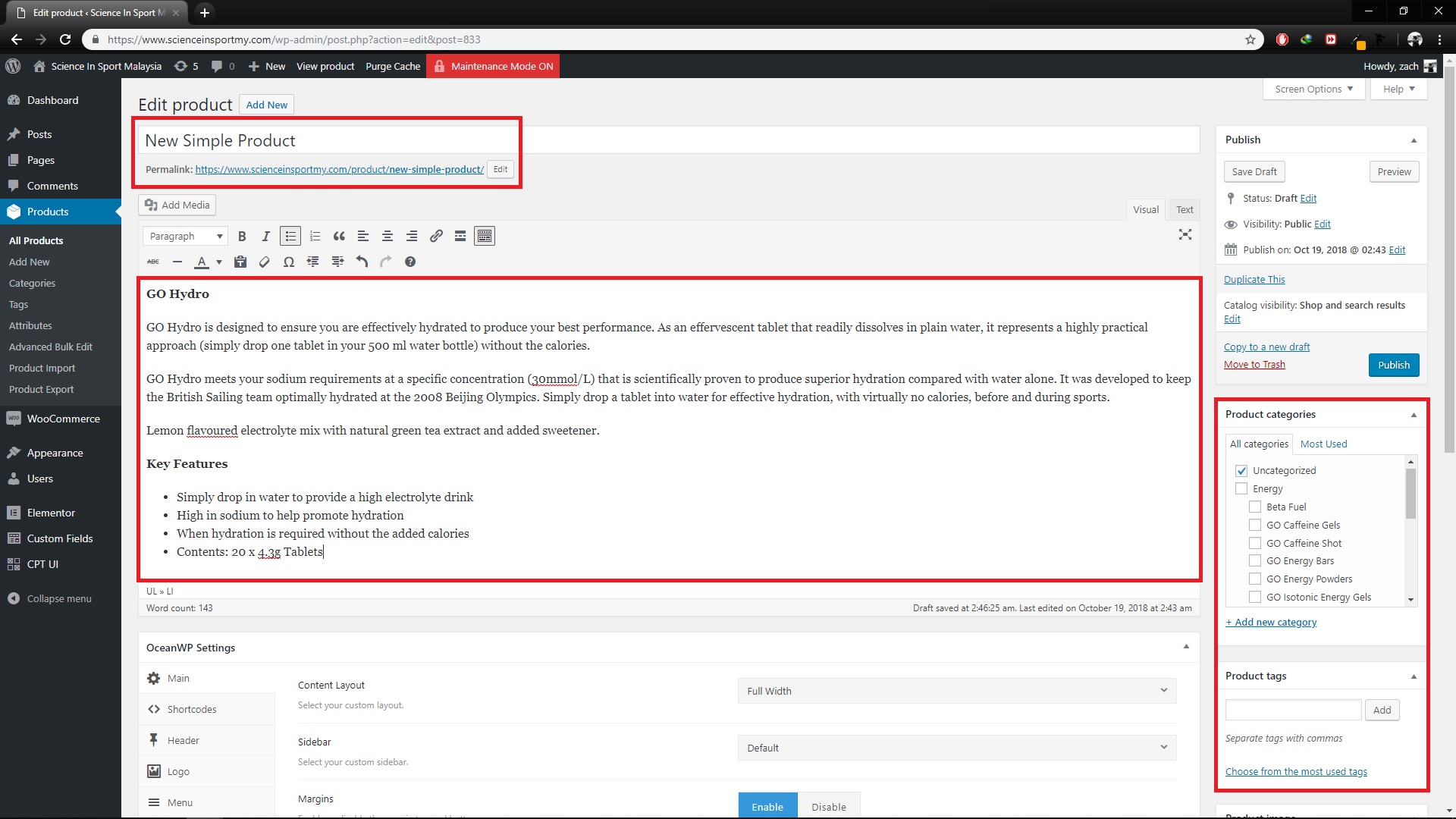Check the GO Energy Powders category
The image size is (1456, 819).
tap(1255, 579)
